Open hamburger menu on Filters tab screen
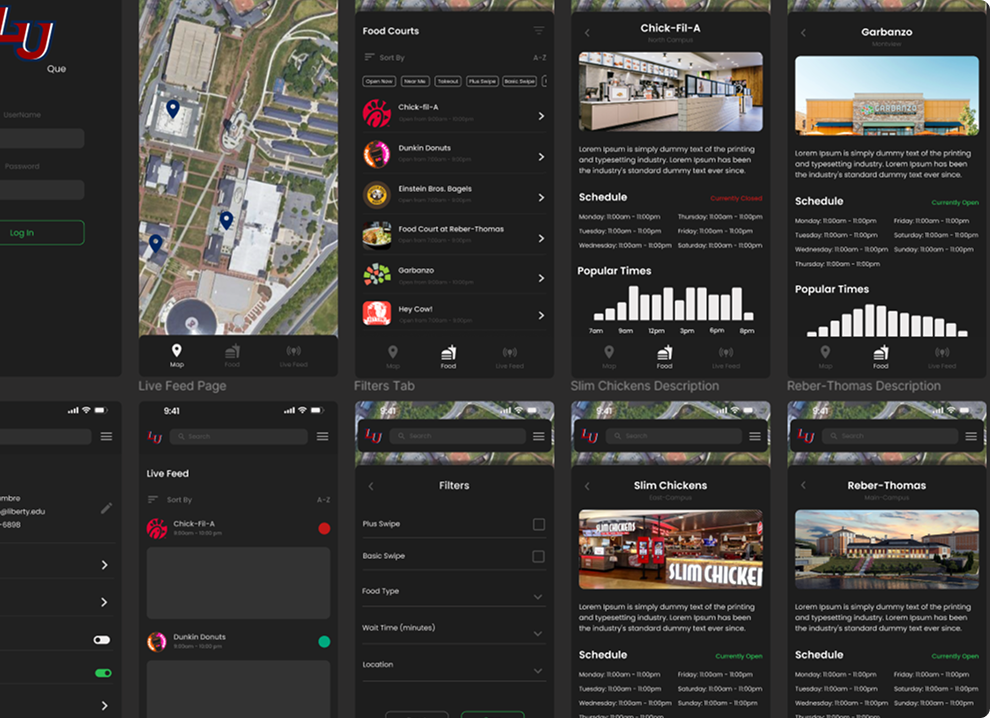The width and height of the screenshot is (990, 718). point(539,436)
